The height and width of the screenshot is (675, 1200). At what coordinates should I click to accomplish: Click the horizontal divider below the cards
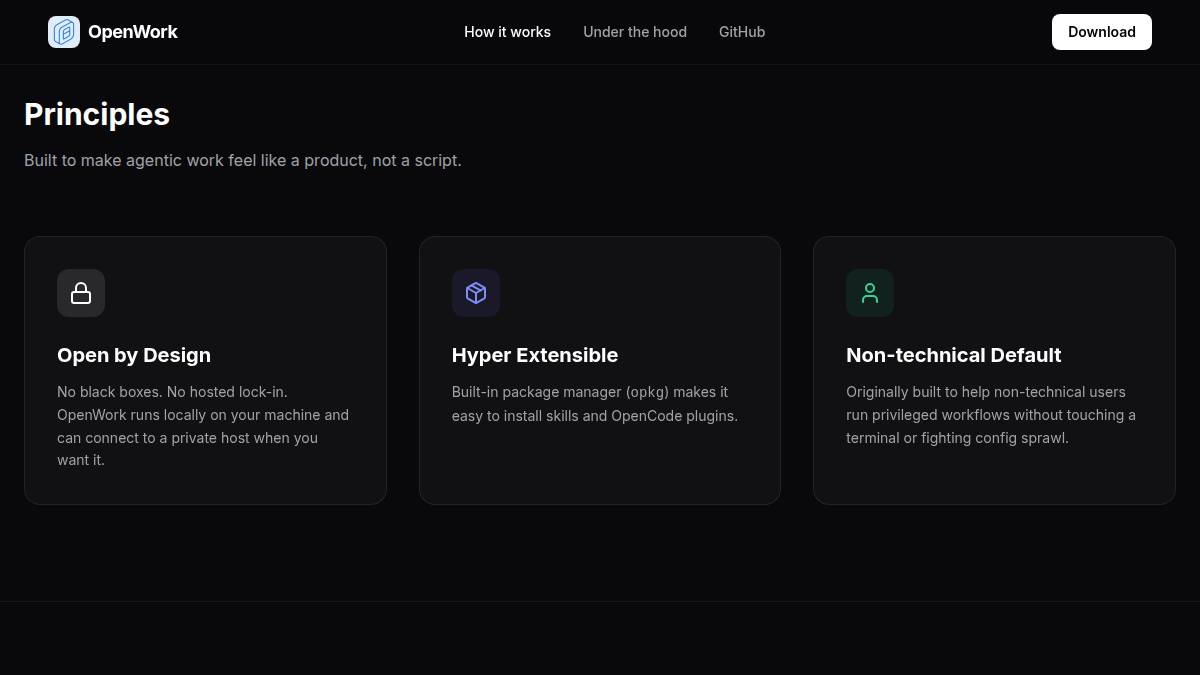coord(600,601)
